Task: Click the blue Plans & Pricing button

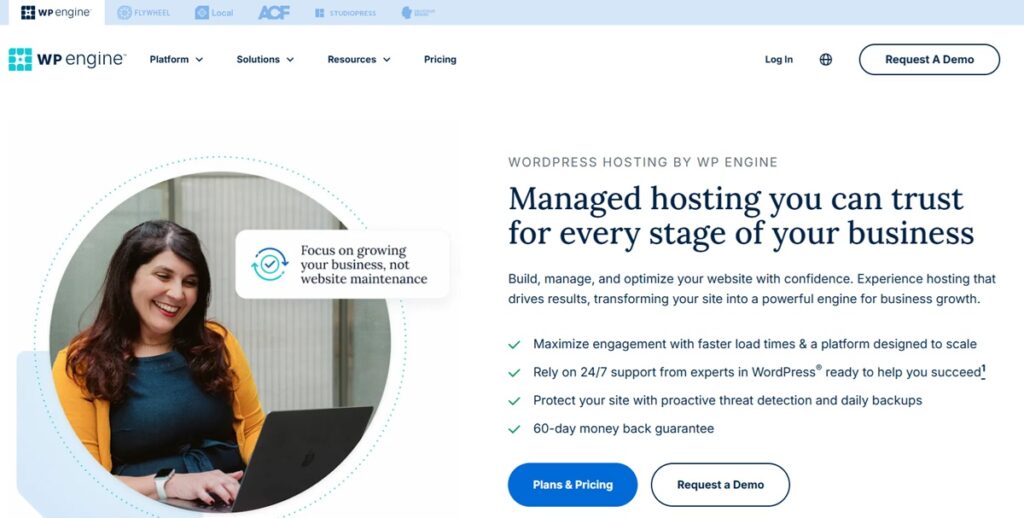Action: pyautogui.click(x=573, y=485)
